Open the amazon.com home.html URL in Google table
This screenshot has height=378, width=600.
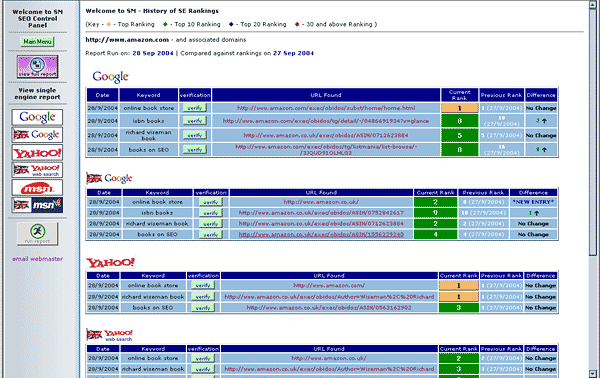326,108
